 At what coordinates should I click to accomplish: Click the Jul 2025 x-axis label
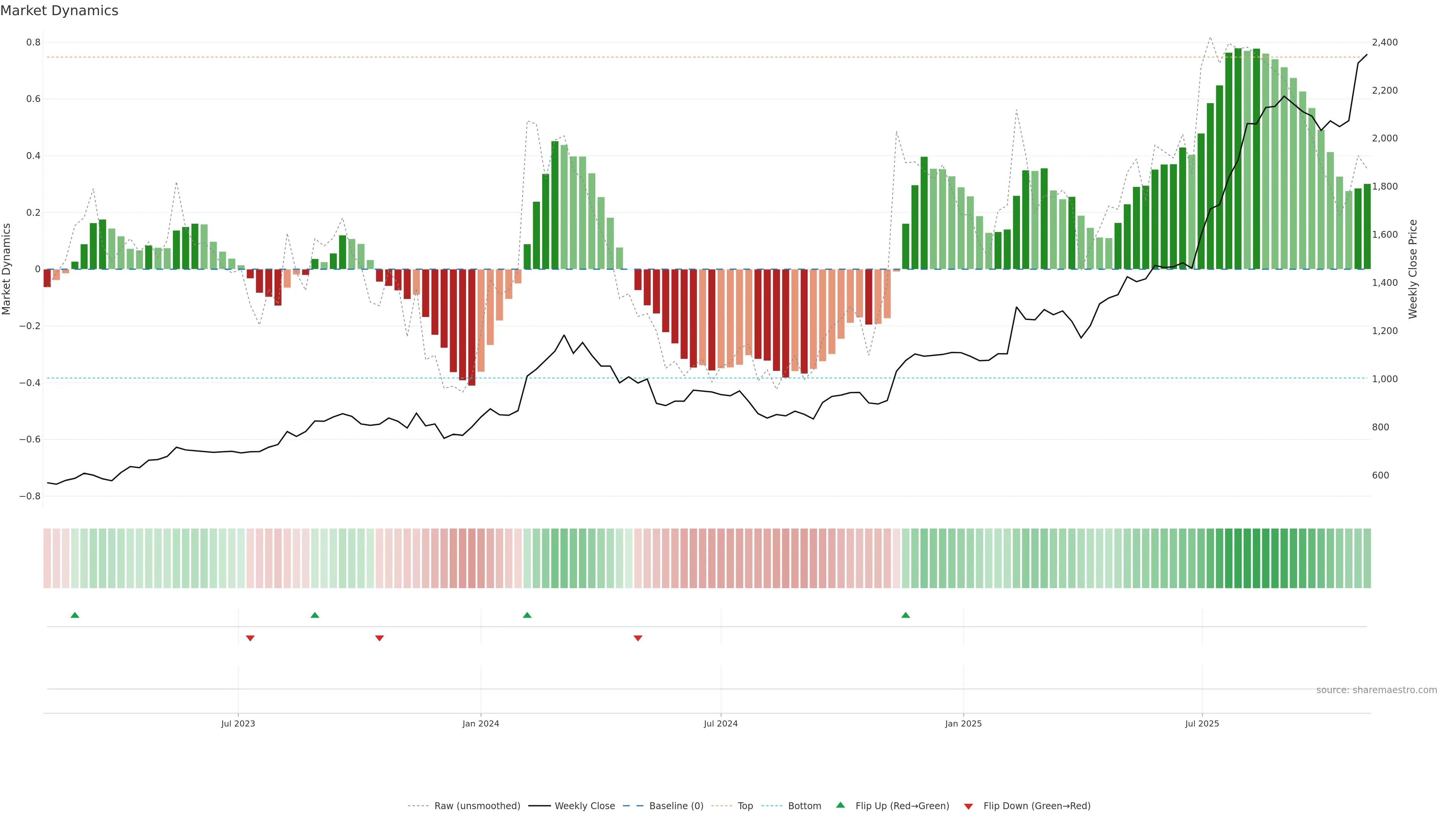pos(1202,724)
